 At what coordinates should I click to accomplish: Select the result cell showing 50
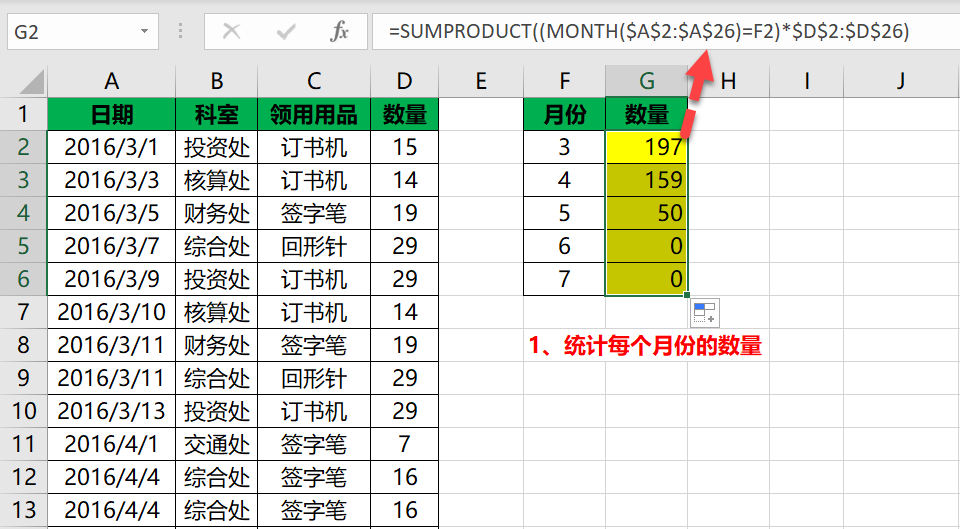pyautogui.click(x=647, y=213)
